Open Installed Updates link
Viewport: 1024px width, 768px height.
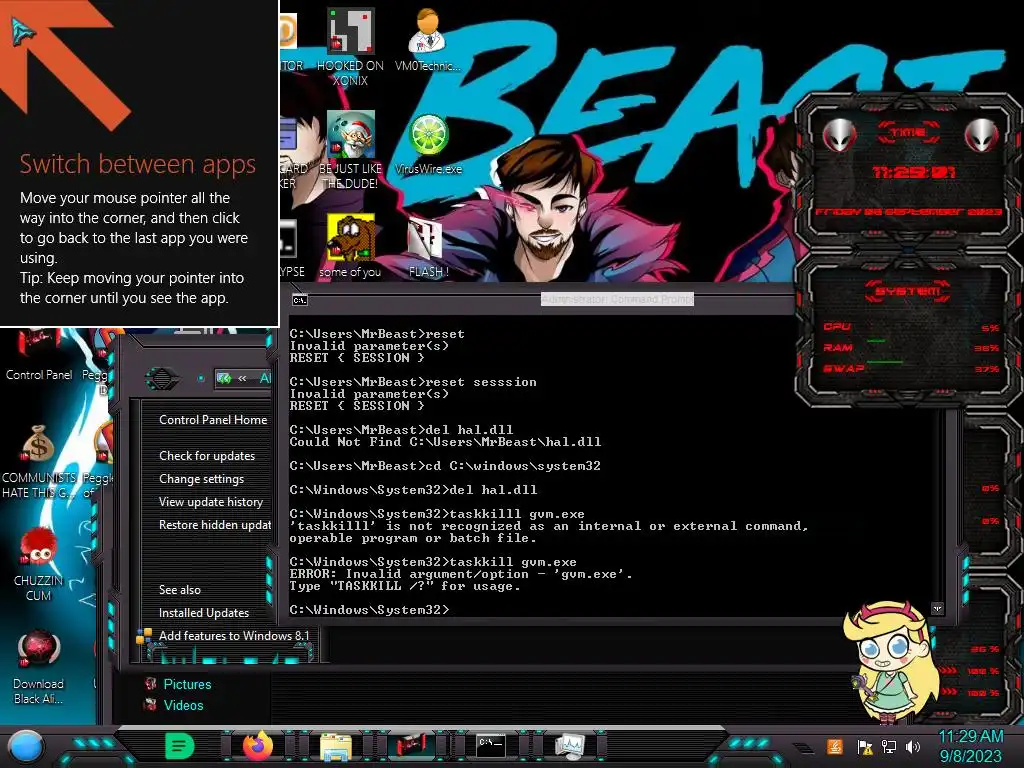pyautogui.click(x=204, y=613)
